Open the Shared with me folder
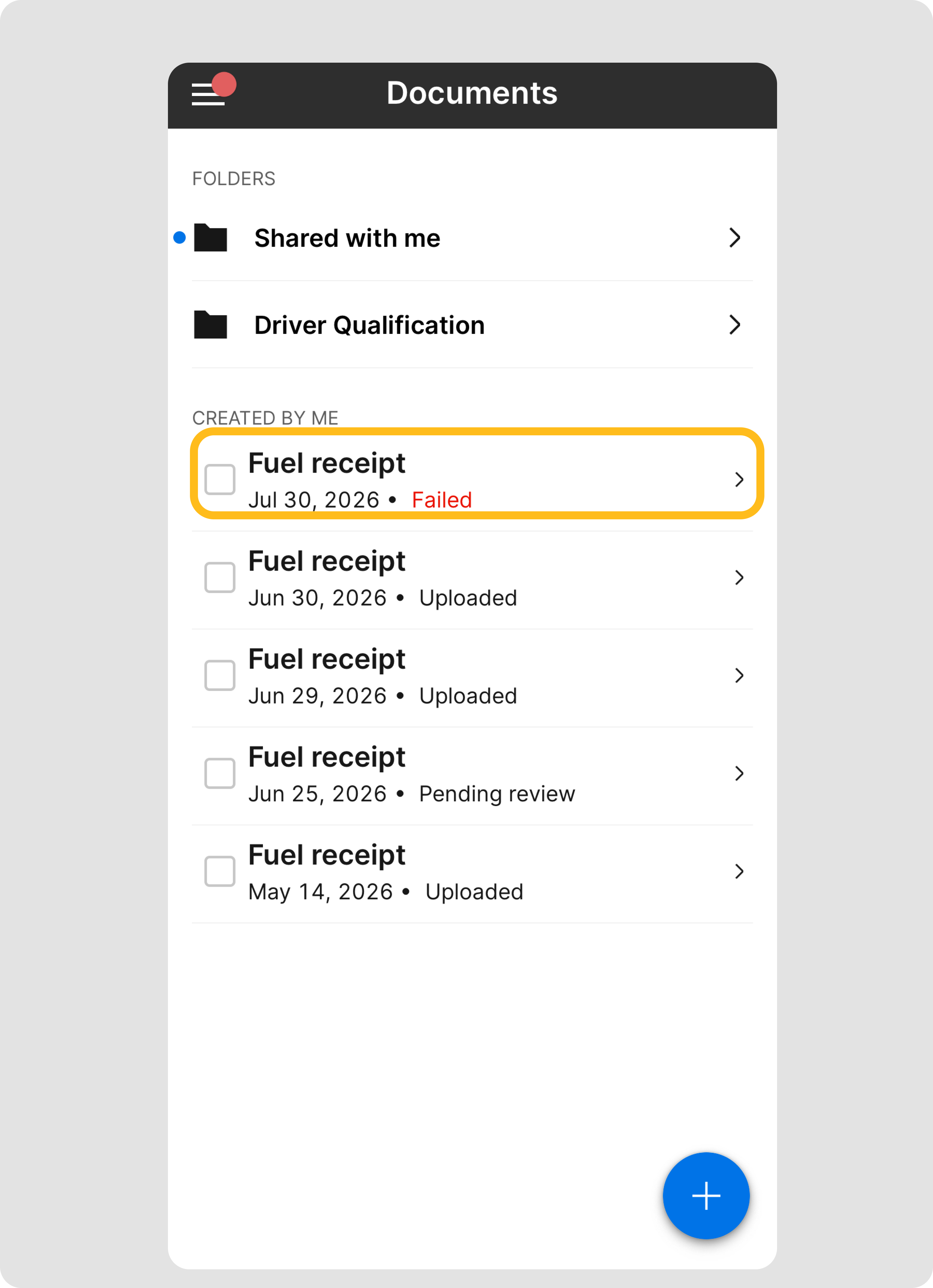Viewport: 933px width, 1288px height. coord(472,237)
